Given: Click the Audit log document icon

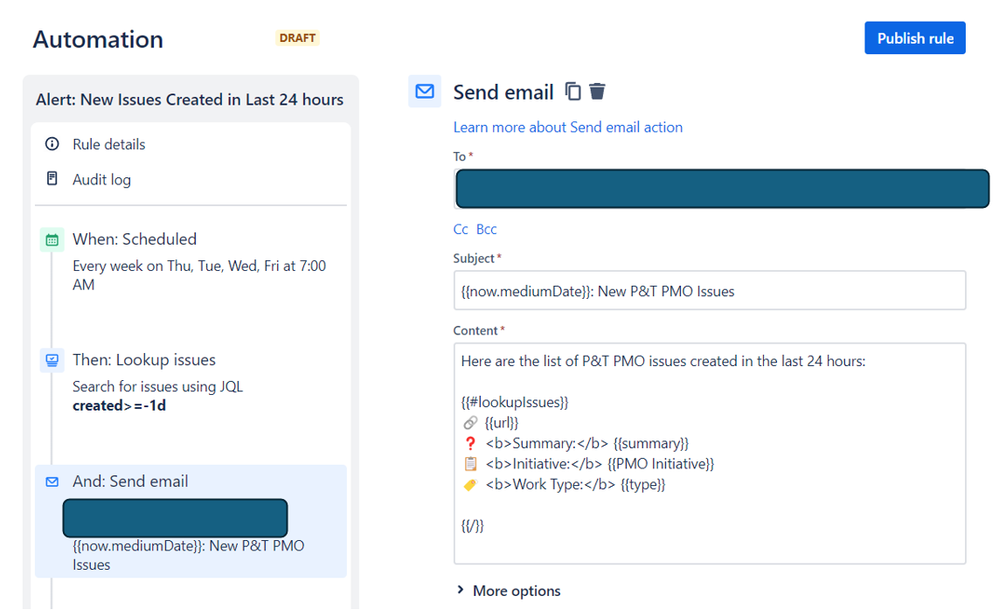Looking at the screenshot, I should (52, 179).
